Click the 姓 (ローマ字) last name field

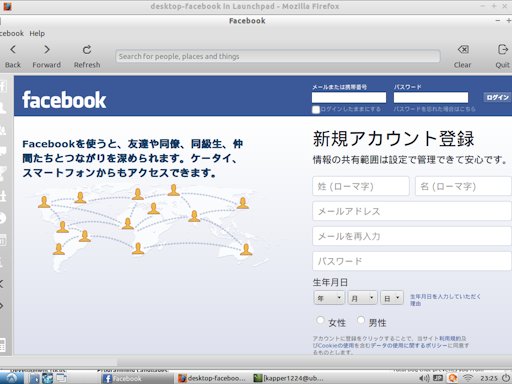pos(361,186)
